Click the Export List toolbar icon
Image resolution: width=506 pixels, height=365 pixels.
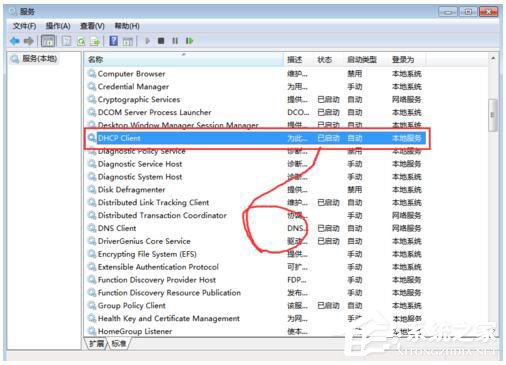(x=95, y=41)
